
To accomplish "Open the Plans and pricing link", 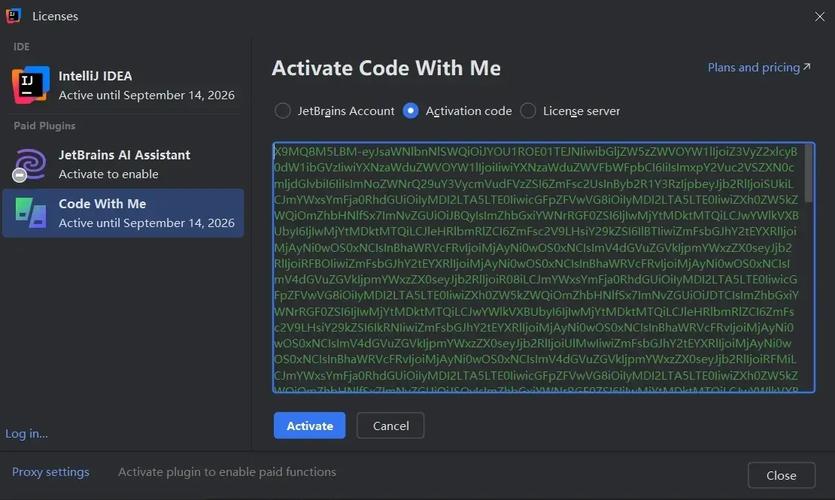I will (753, 67).
